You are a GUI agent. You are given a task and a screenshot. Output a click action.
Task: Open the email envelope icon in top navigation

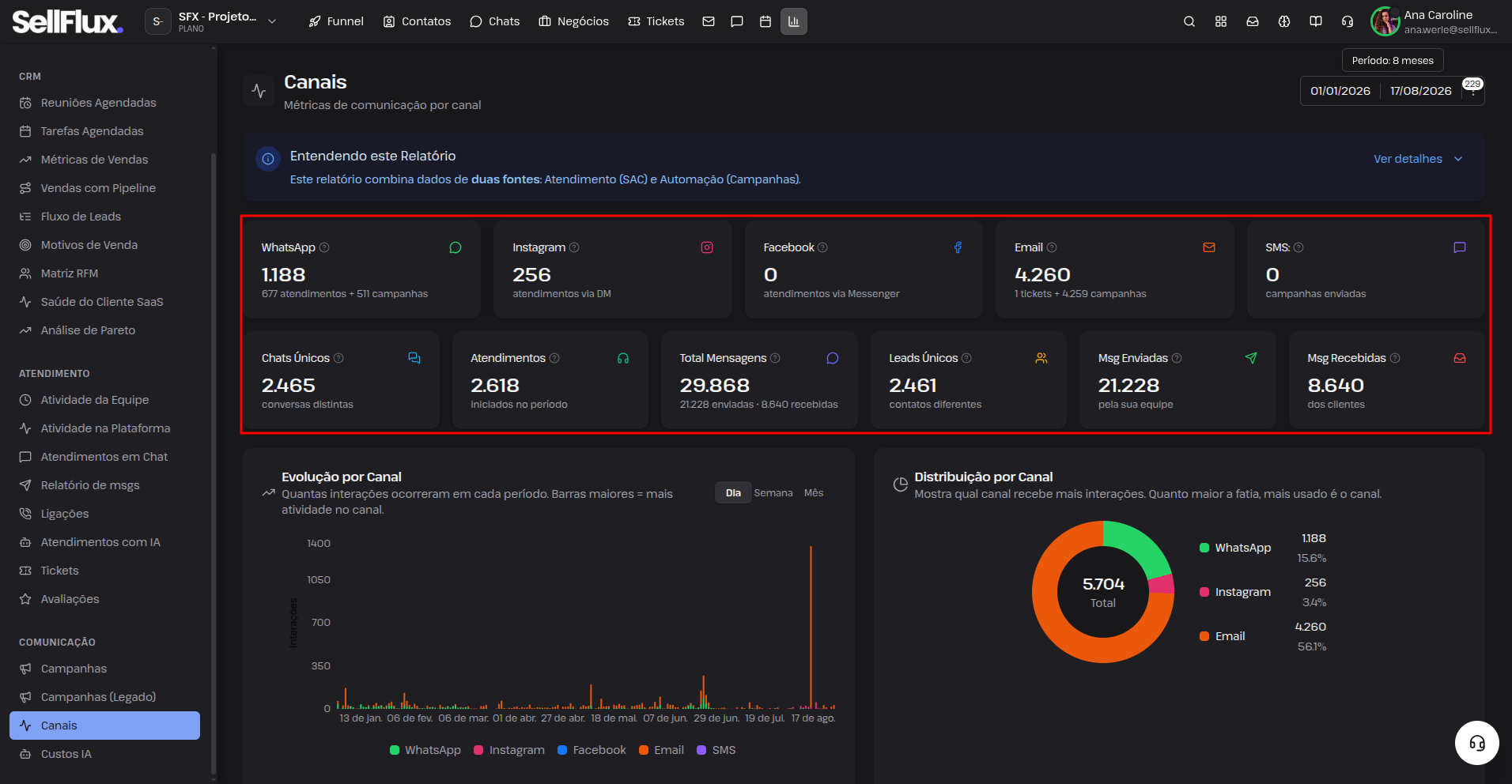(x=709, y=21)
